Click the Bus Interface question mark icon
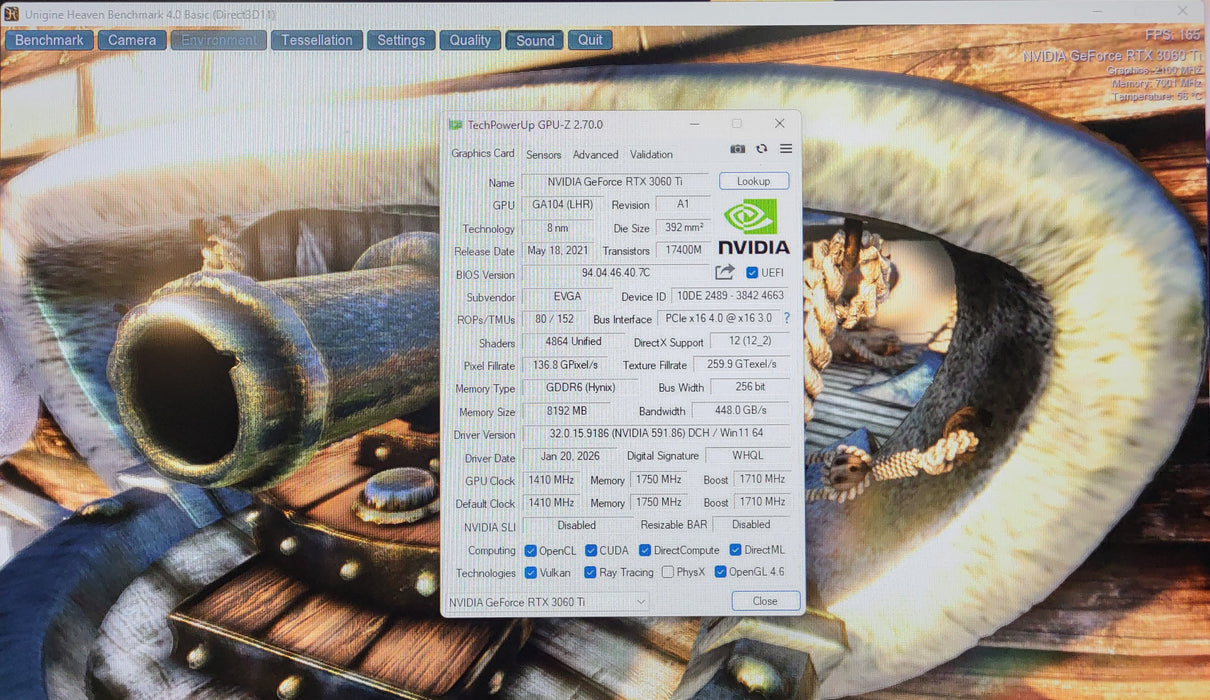The image size is (1210, 700). coord(786,318)
